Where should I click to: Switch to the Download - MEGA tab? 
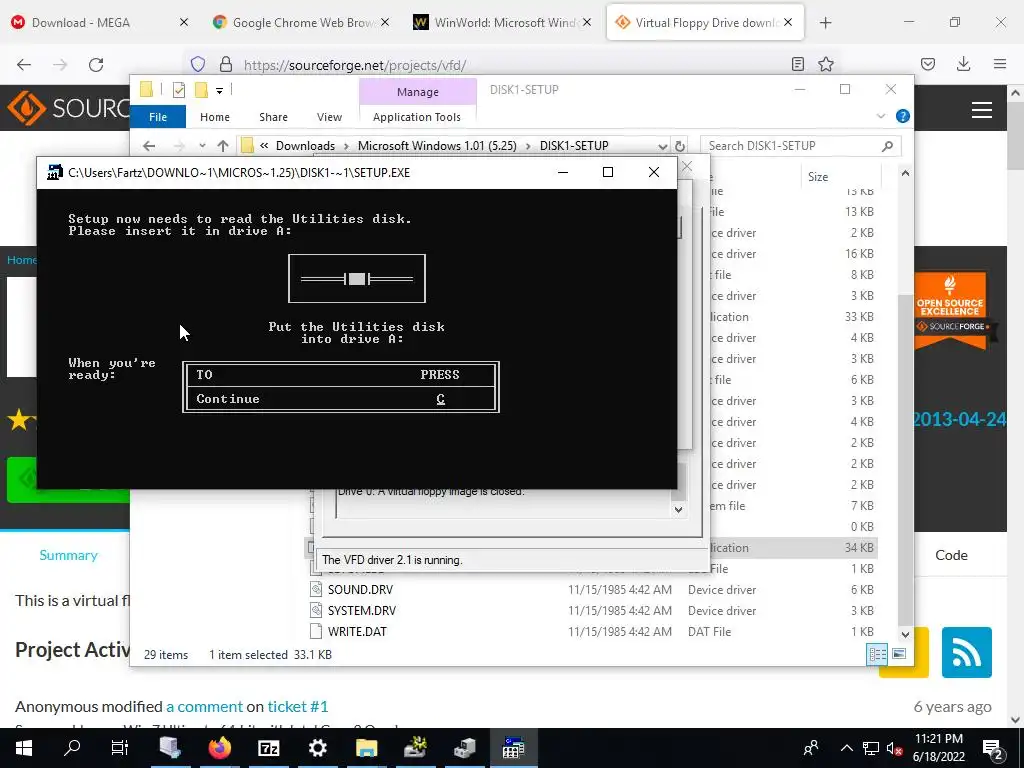pos(98,23)
